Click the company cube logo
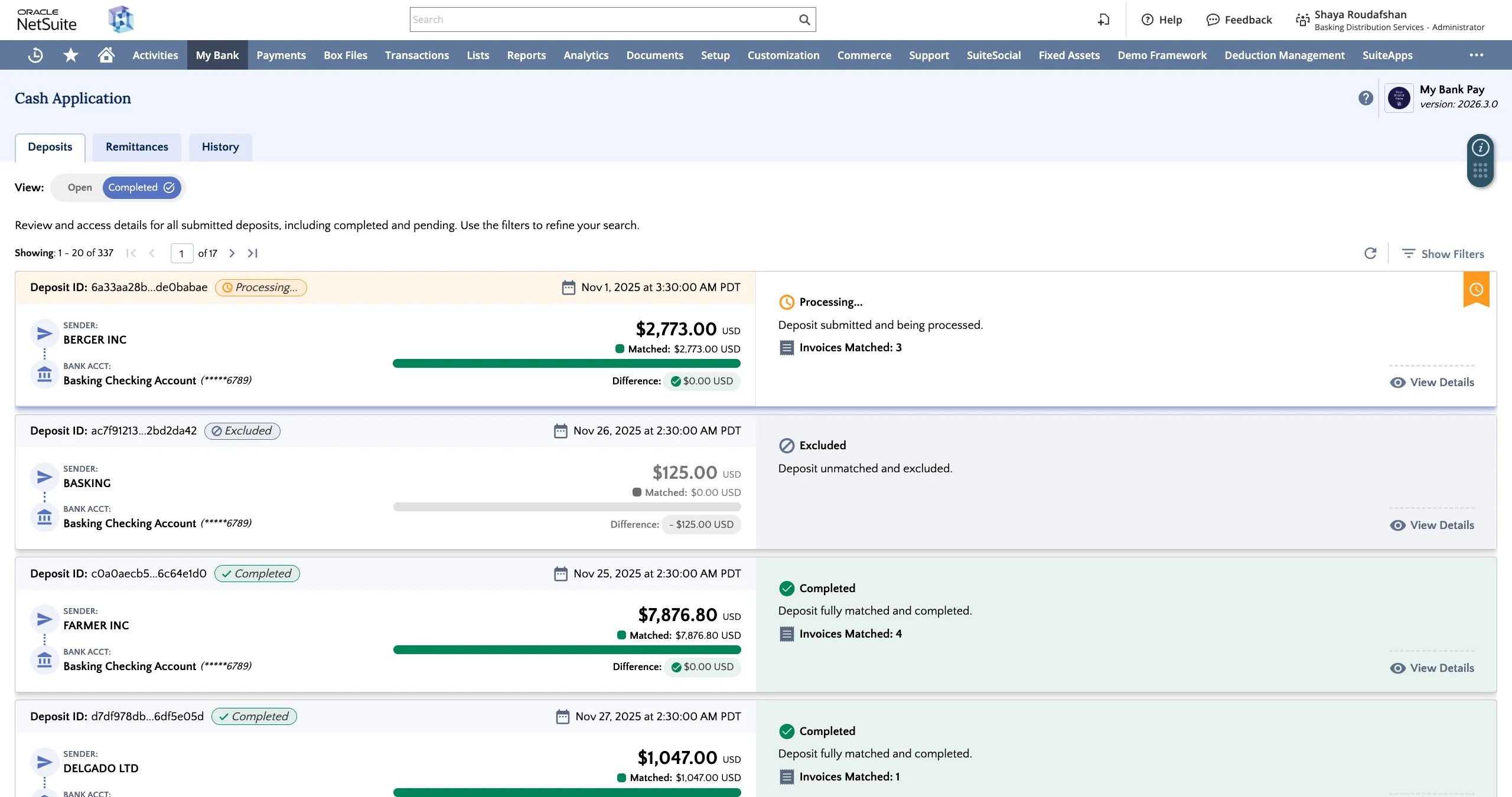This screenshot has width=1512, height=797. 121,19
